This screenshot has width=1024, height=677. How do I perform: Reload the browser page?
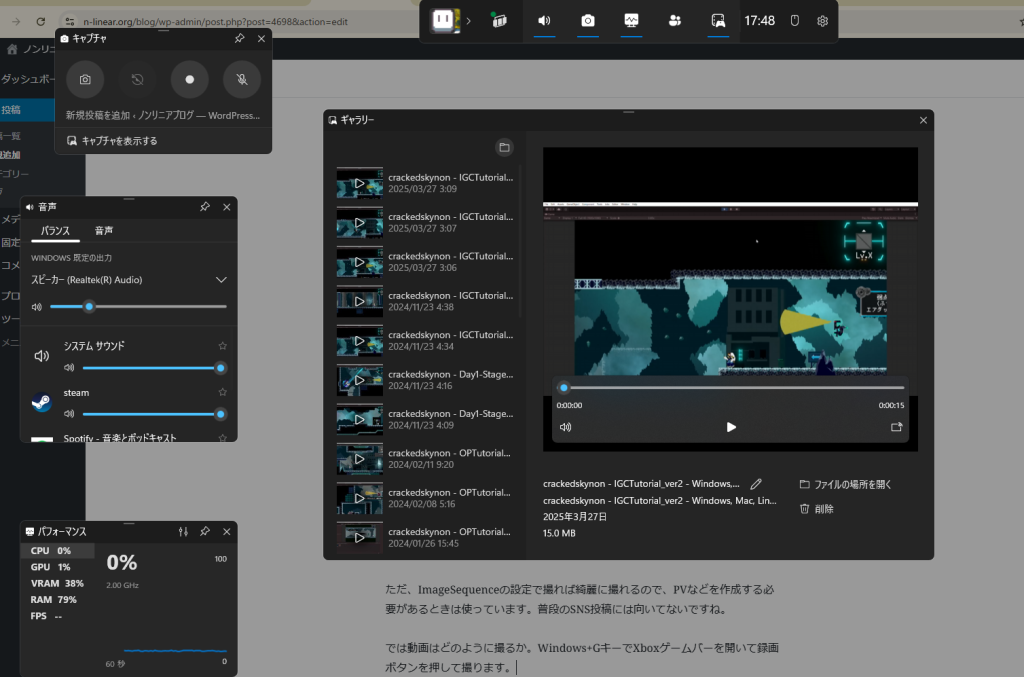[x=40, y=22]
